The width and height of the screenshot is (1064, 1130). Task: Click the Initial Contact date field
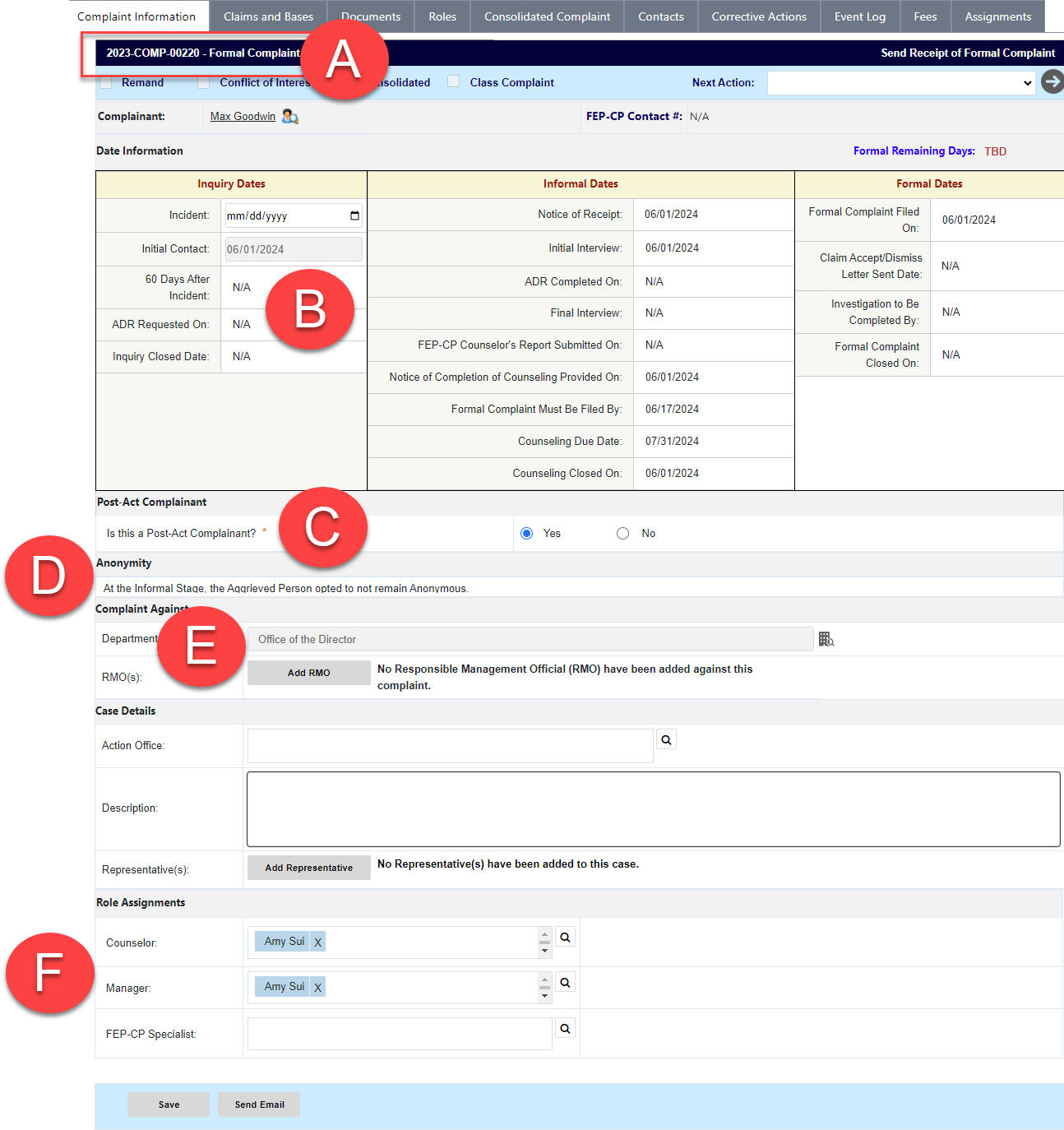[294, 249]
